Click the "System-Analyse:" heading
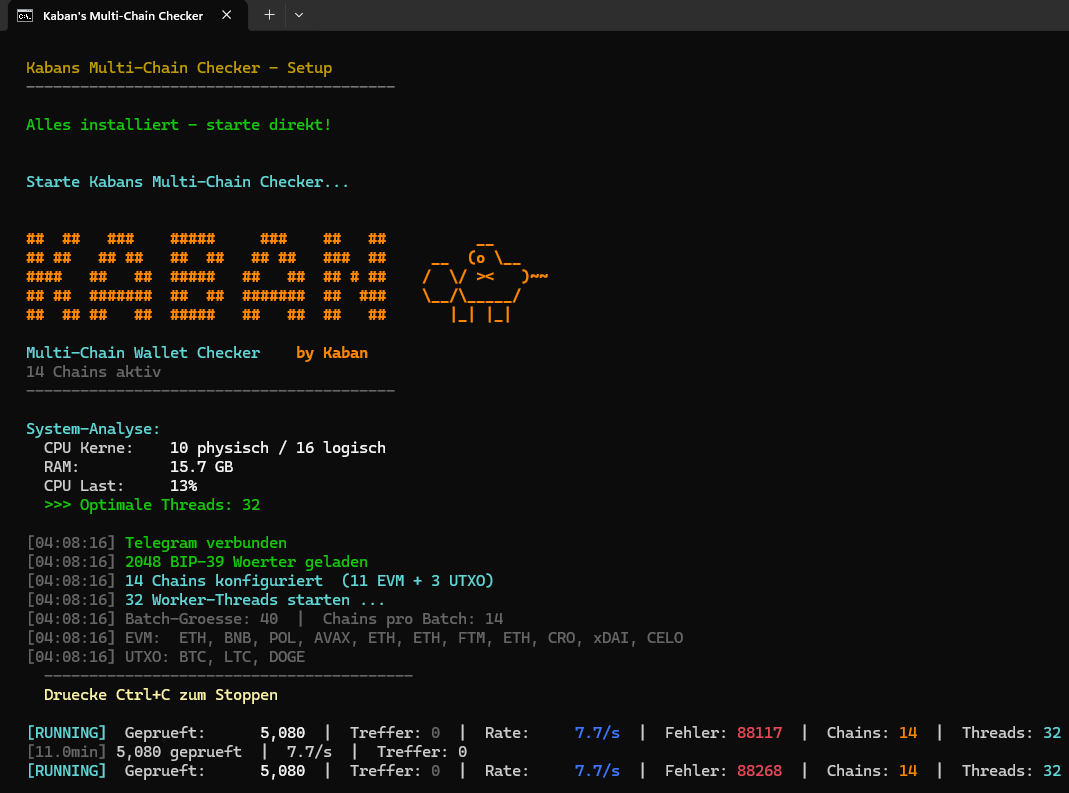 93,429
